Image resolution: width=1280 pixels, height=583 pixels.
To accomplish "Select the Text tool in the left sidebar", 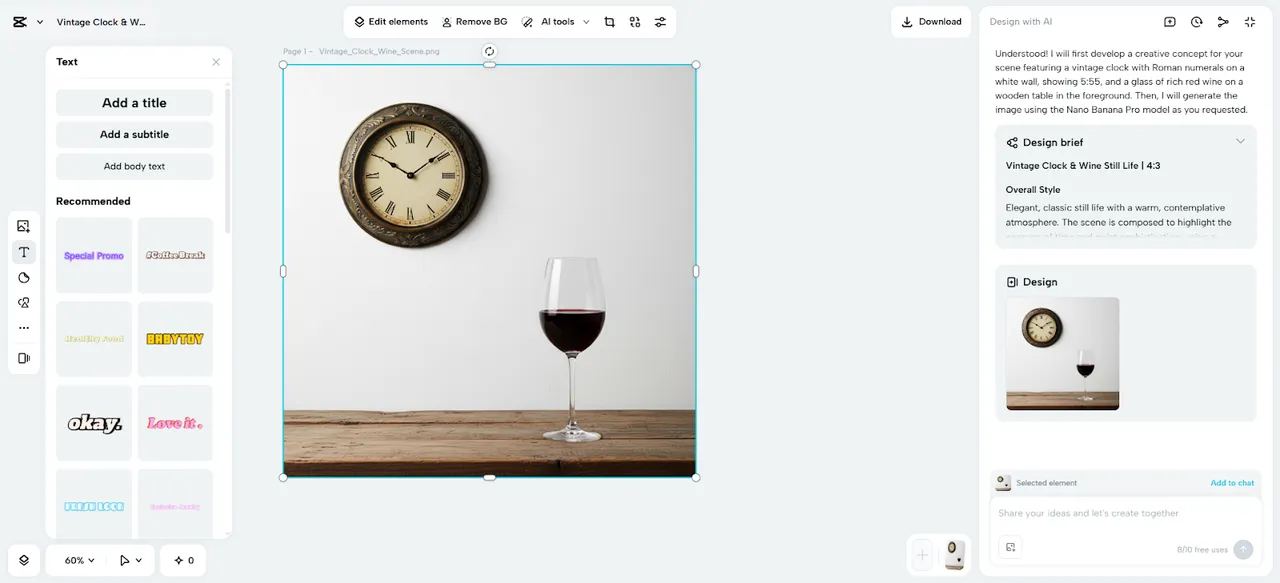I will (24, 252).
